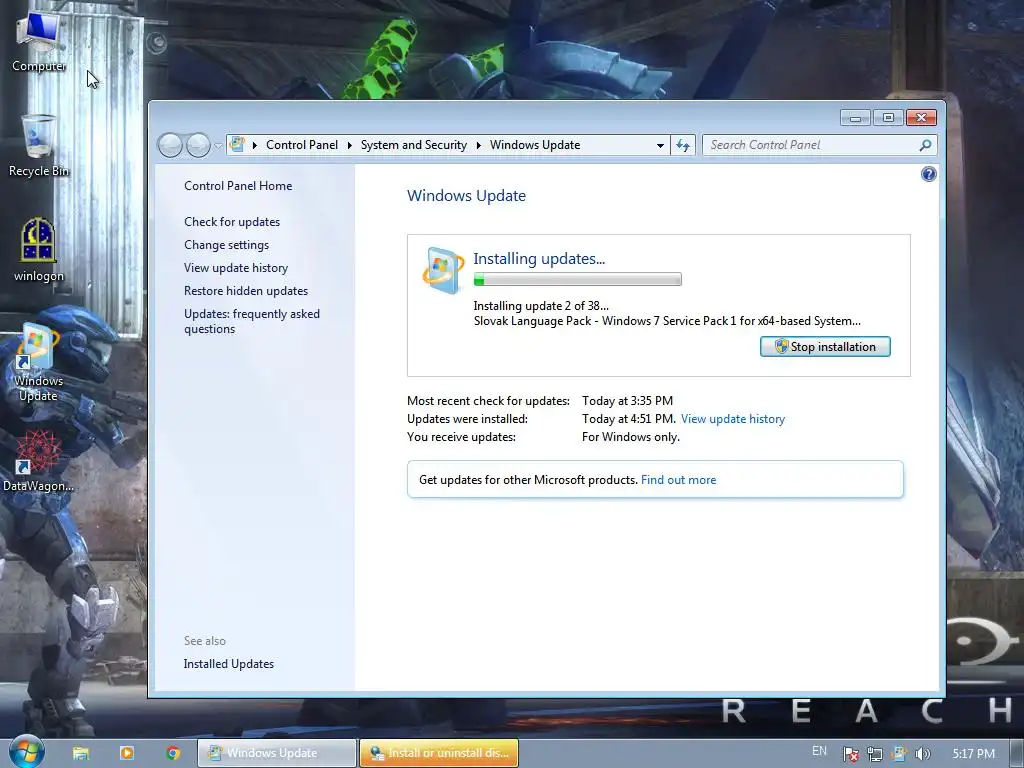Select the DataWagon desktop shortcut
The image size is (1024, 768).
38,460
